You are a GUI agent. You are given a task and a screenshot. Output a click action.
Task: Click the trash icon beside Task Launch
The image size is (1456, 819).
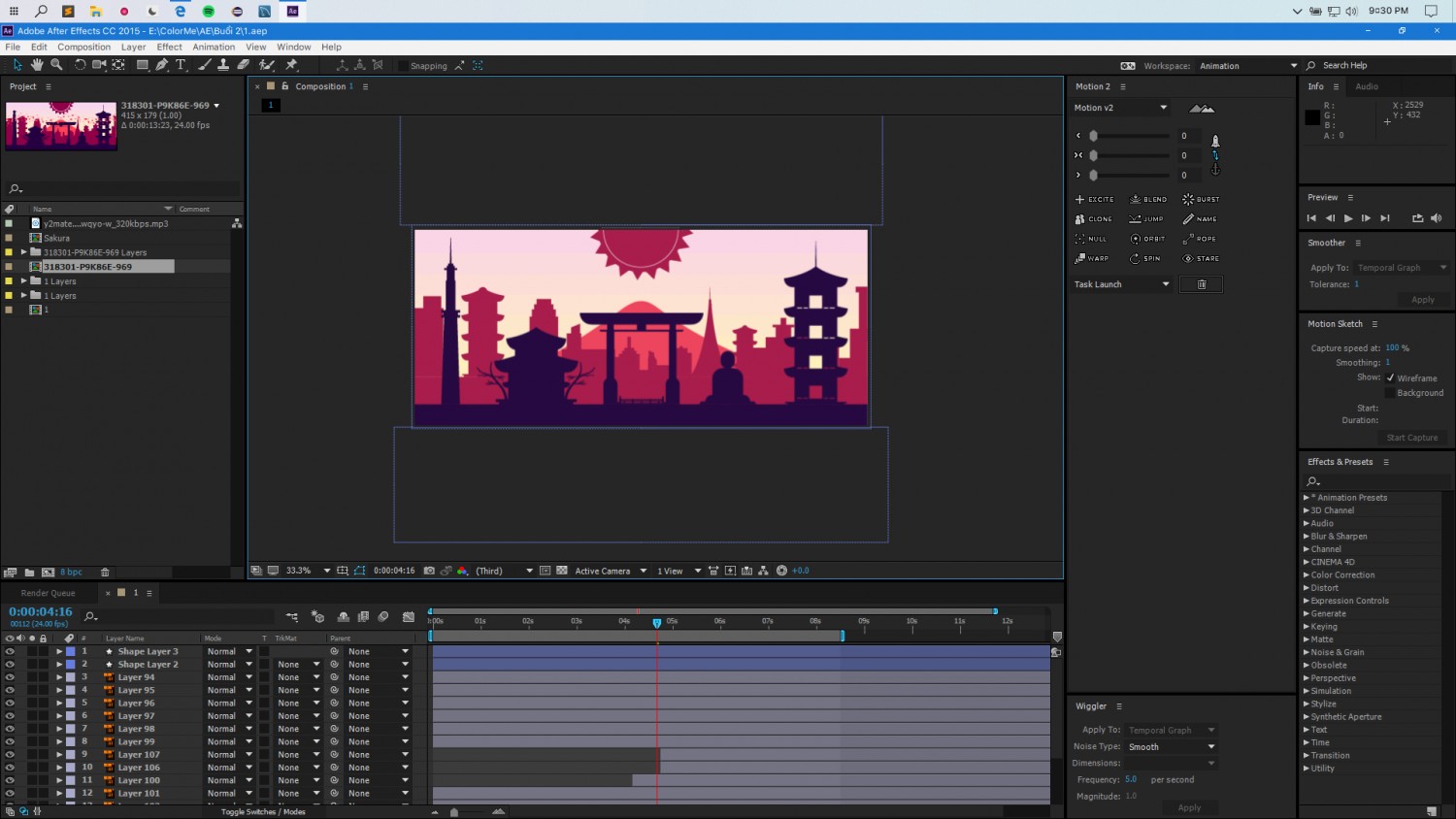pos(1201,284)
